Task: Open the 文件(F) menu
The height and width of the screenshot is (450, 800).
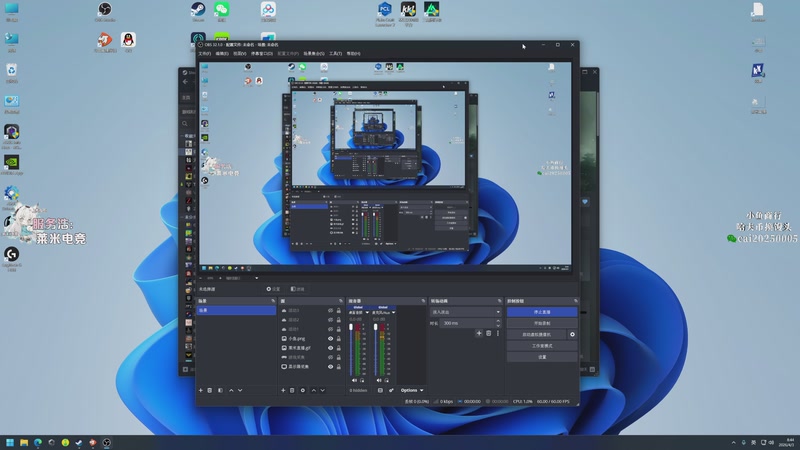Action: point(205,54)
